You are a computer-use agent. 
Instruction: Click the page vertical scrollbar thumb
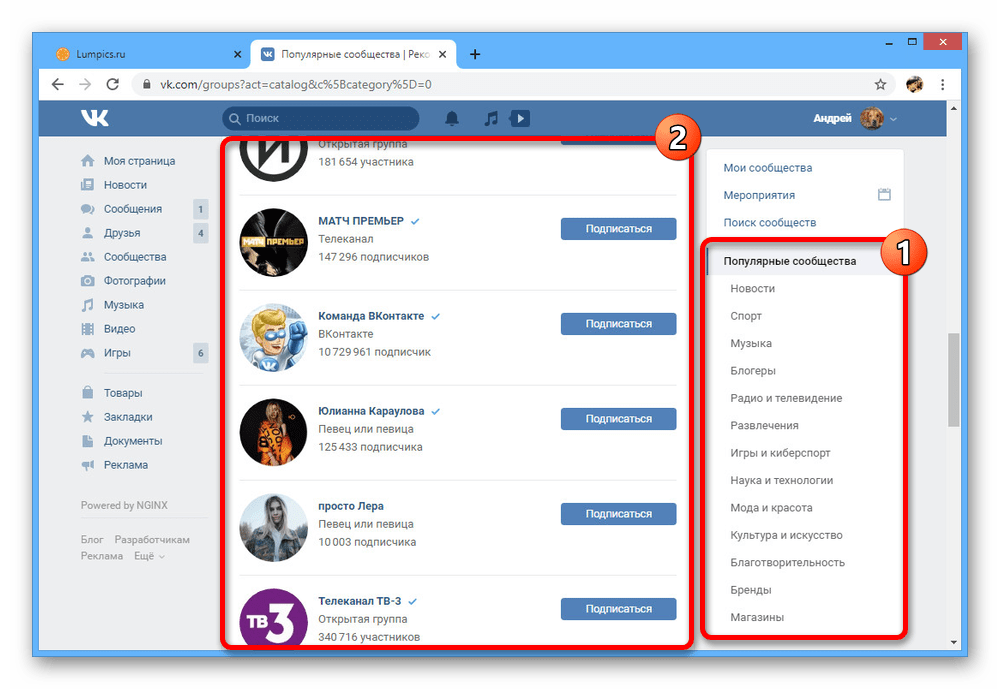953,380
